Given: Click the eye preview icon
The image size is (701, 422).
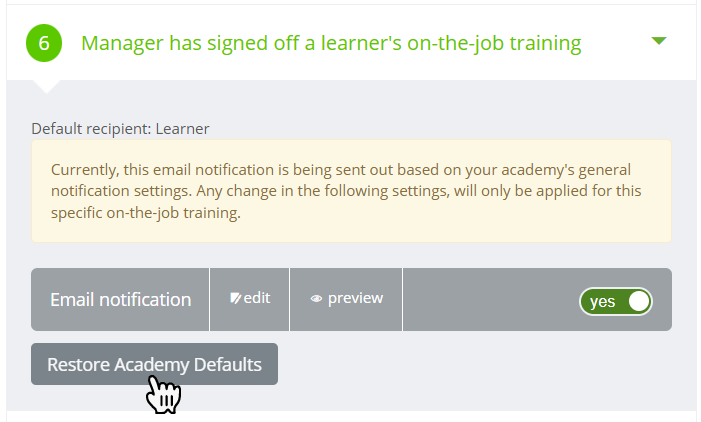Looking at the screenshot, I should tap(316, 299).
